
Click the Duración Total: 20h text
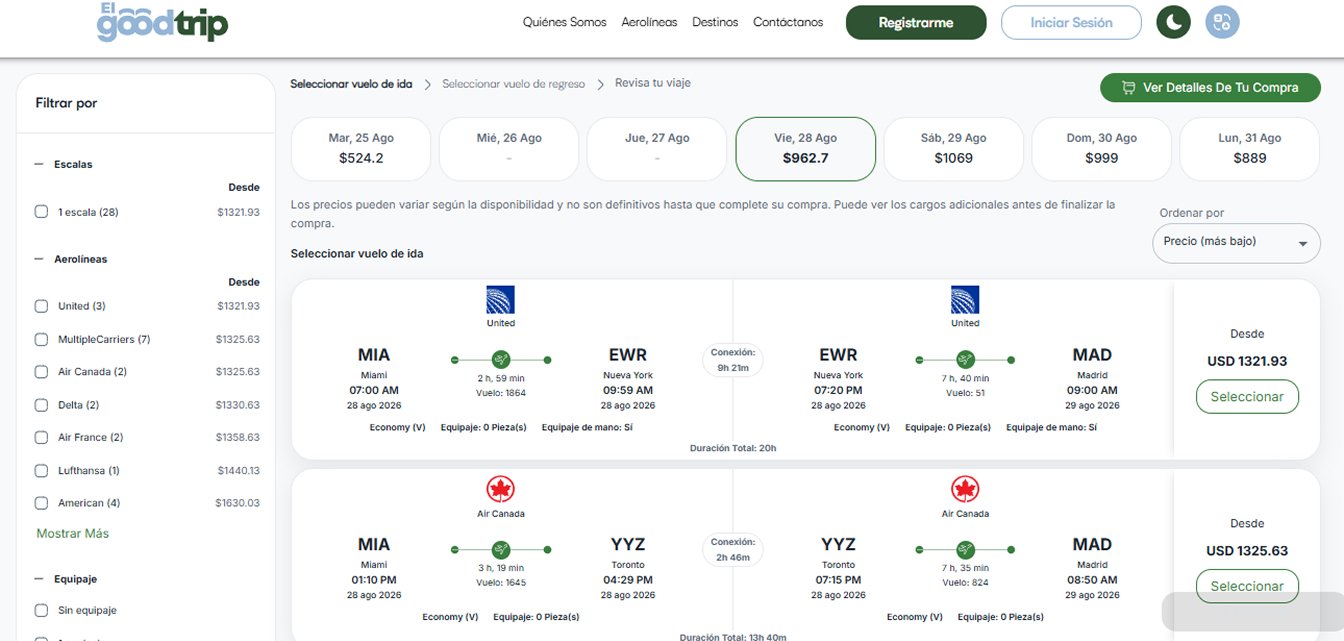(733, 448)
